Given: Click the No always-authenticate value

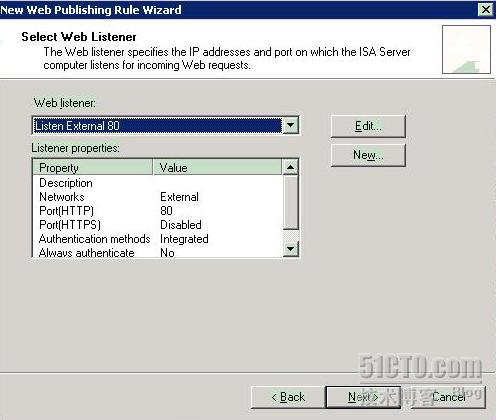Looking at the screenshot, I should pyautogui.click(x=167, y=253).
